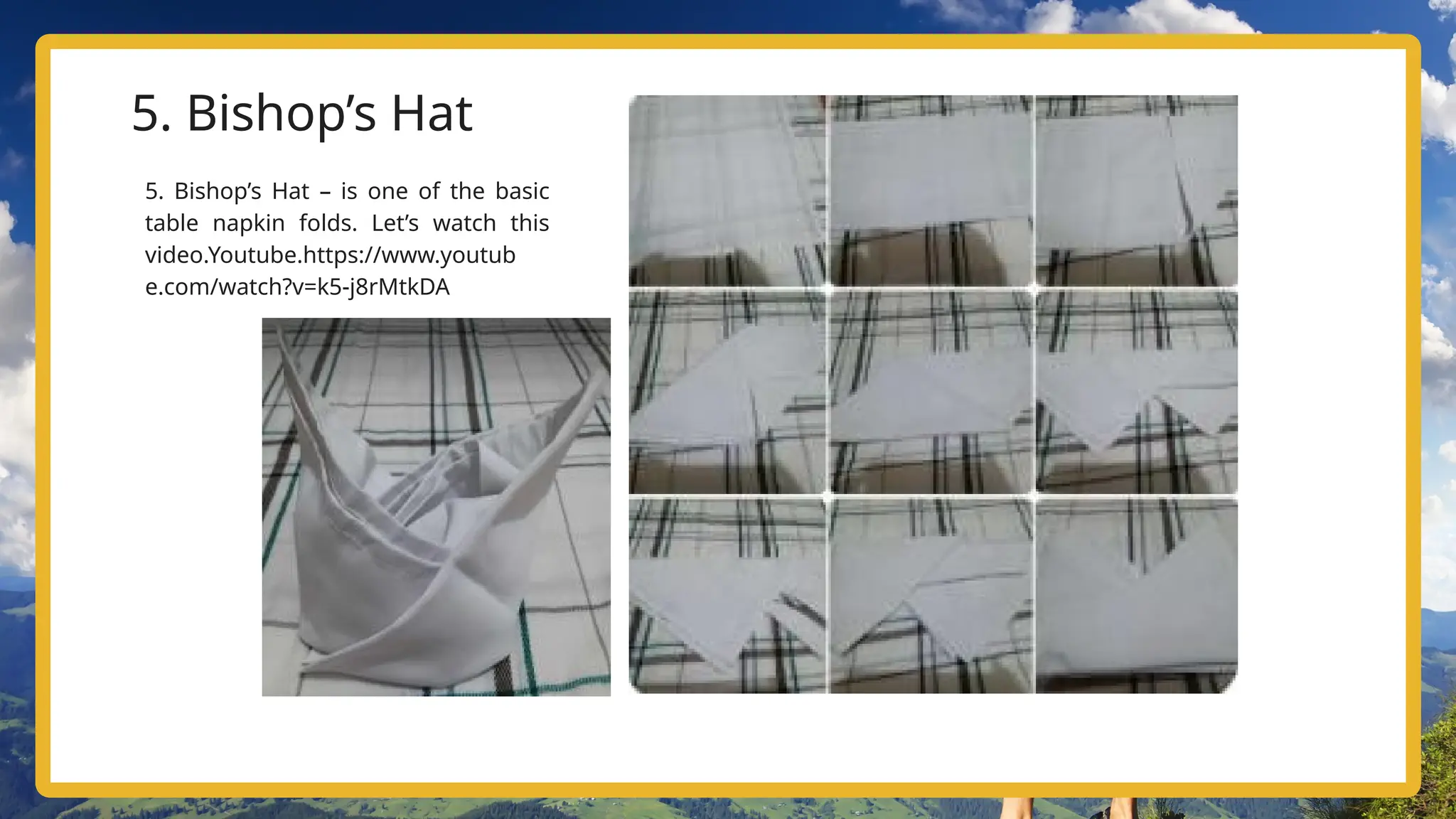Click the "5. Bishop's Hat" slide title
The height and width of the screenshot is (819, 1456).
(302, 114)
